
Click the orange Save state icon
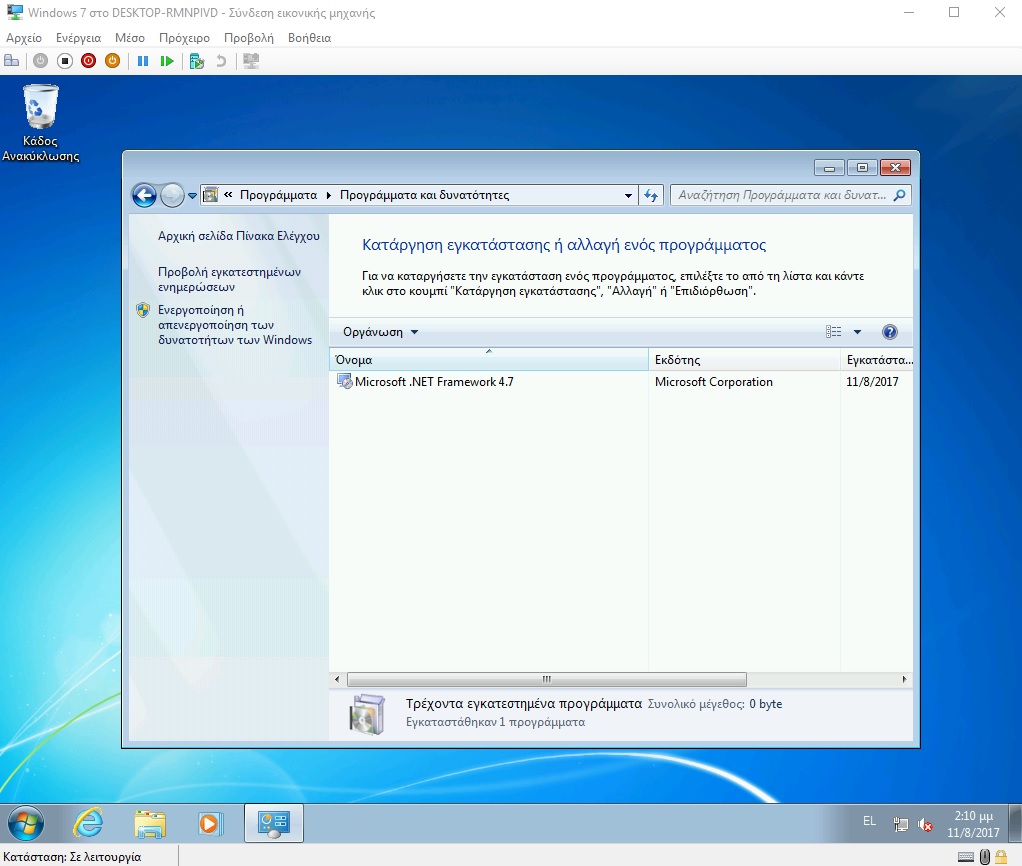(x=113, y=61)
